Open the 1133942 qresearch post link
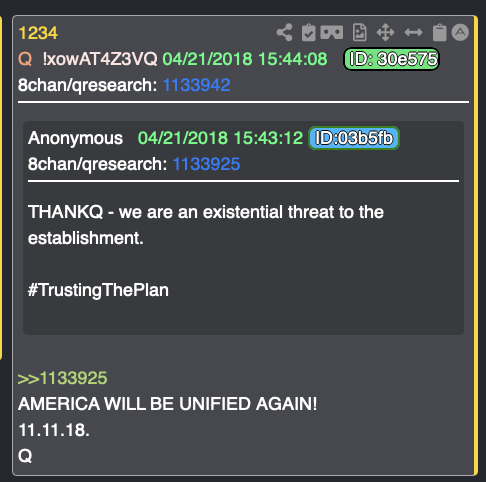This screenshot has height=482, width=486. pos(196,85)
